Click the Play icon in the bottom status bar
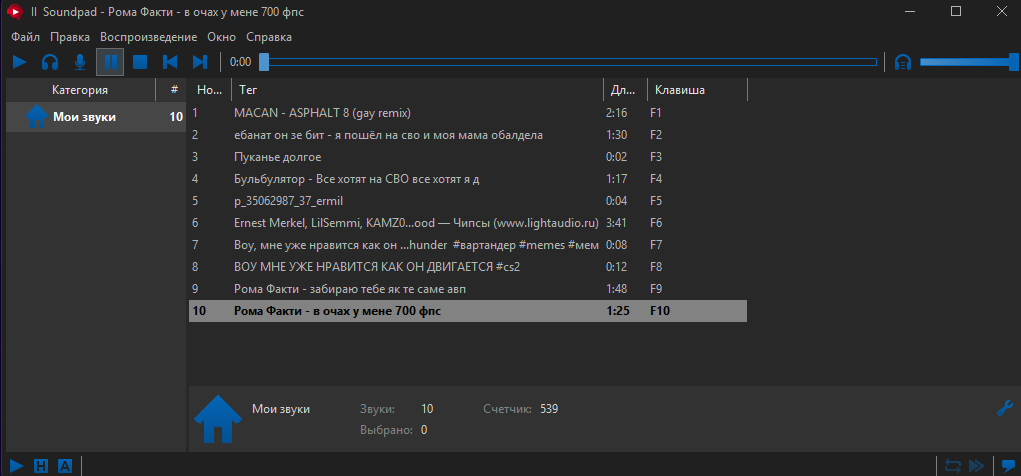 tap(17, 466)
